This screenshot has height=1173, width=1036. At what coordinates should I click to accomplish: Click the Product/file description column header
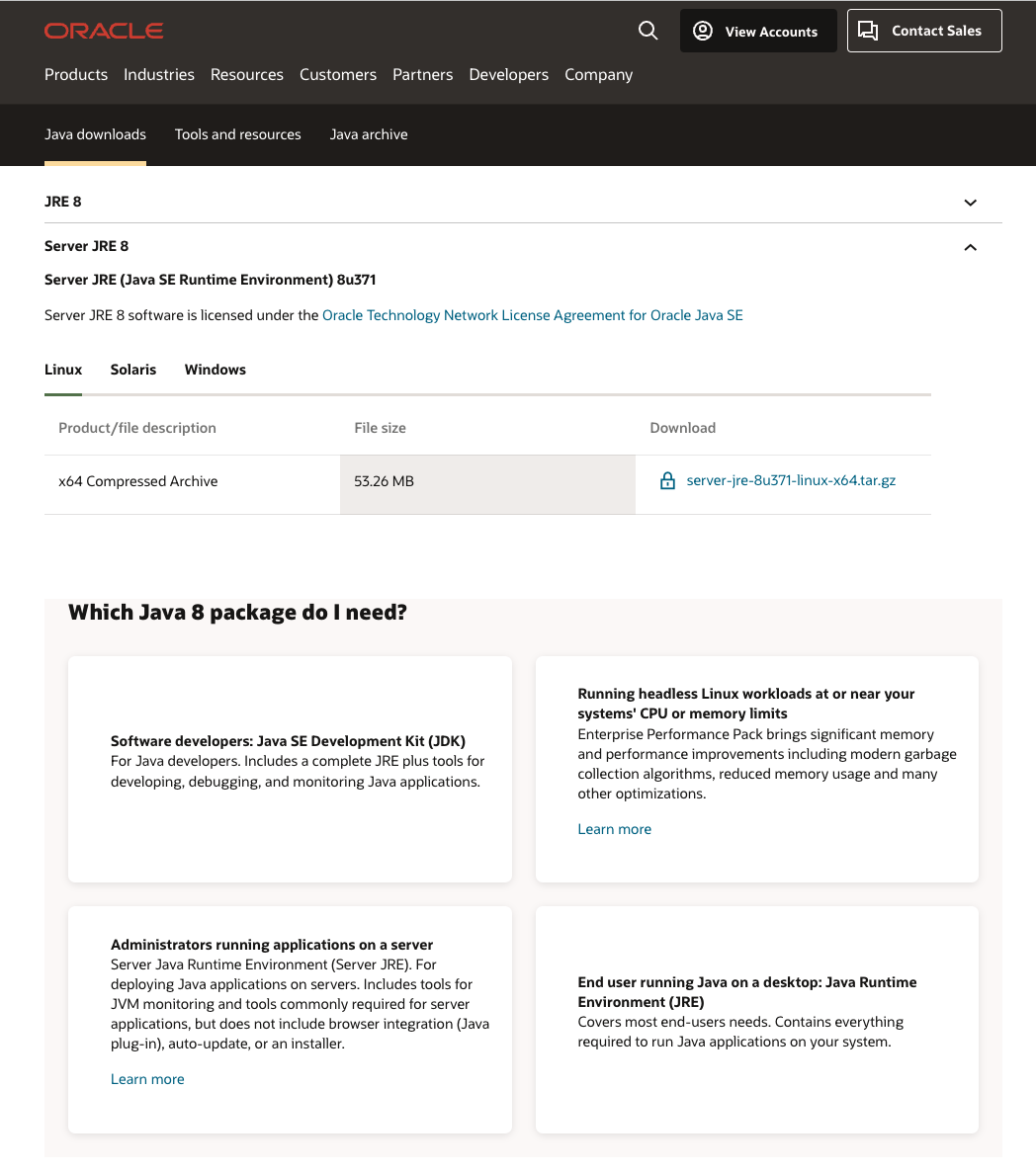(137, 428)
